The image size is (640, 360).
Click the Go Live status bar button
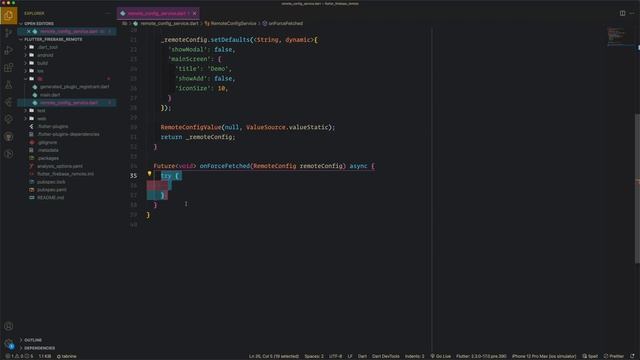(x=440, y=356)
